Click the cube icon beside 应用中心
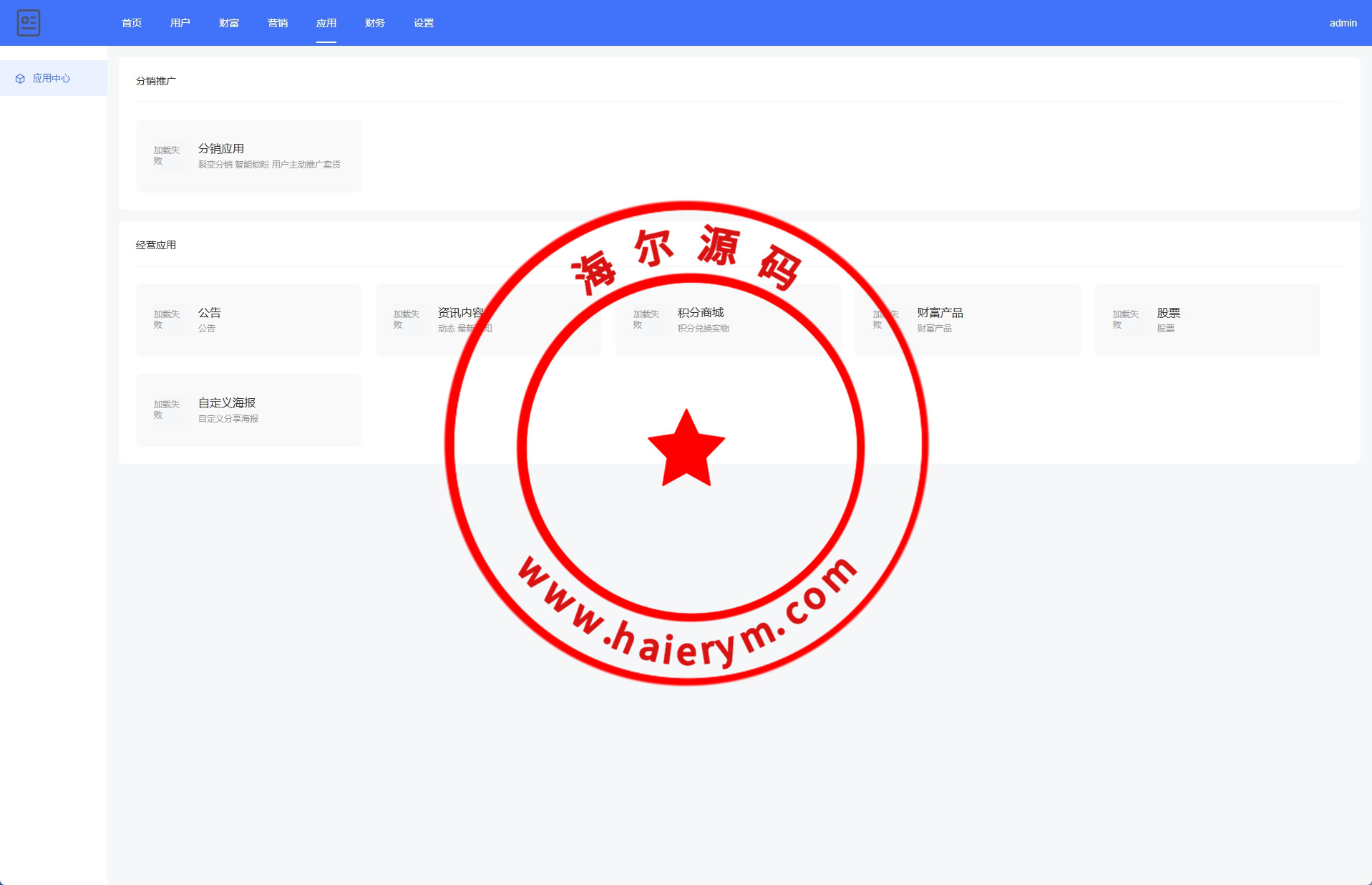Image resolution: width=1372 pixels, height=885 pixels. pyautogui.click(x=20, y=79)
